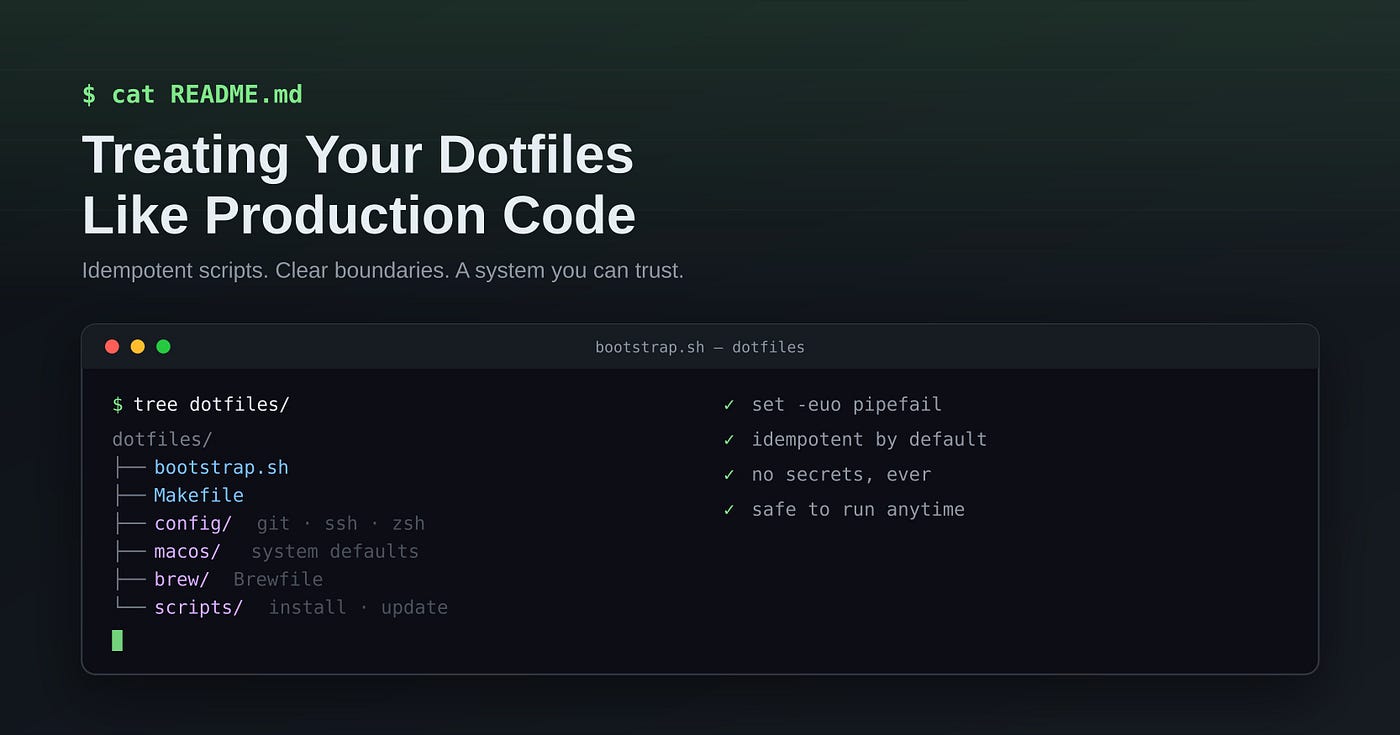Click the checkmark beside idempotent by default
This screenshot has height=735, width=1400.
(x=729, y=440)
